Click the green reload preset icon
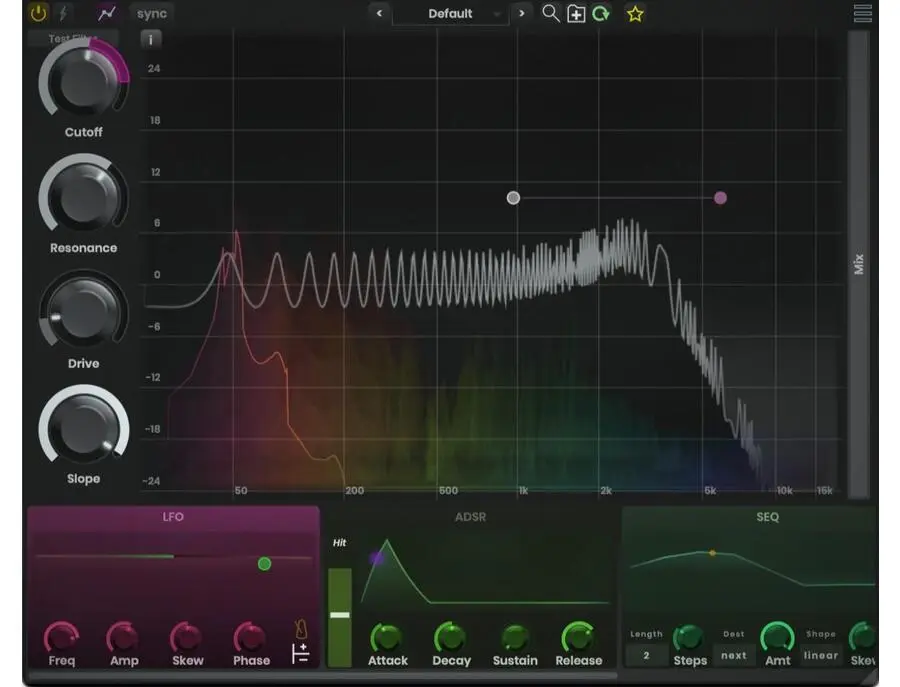The height and width of the screenshot is (687, 900). click(x=600, y=13)
